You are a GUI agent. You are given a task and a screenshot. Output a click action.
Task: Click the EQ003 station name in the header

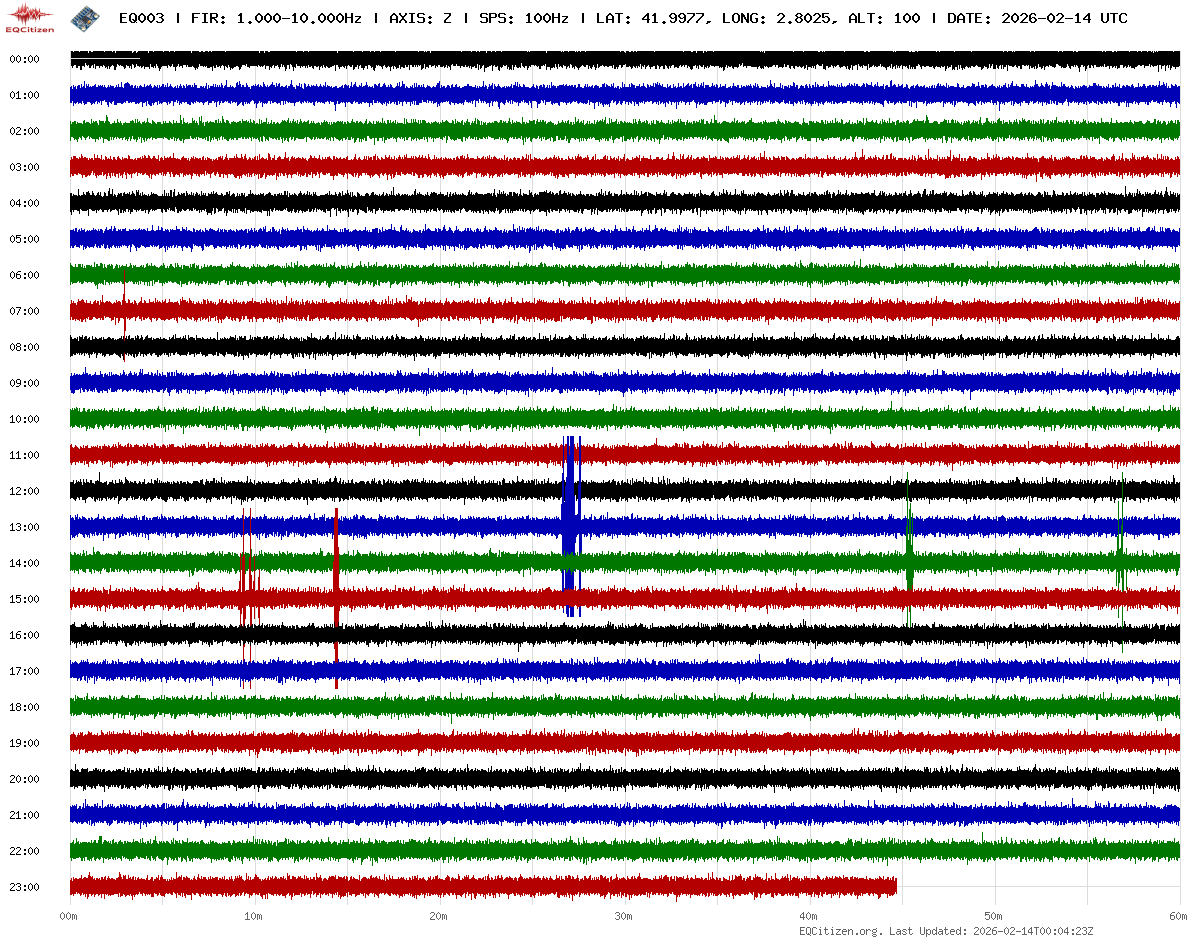tap(140, 19)
